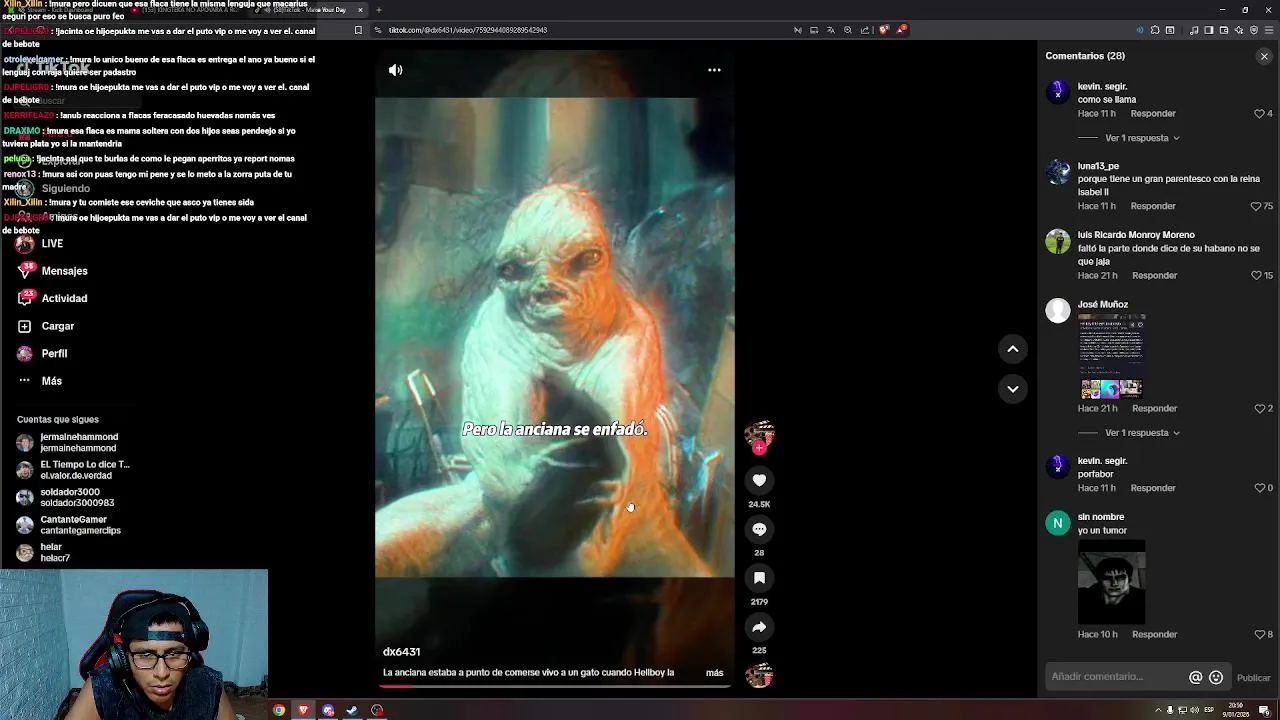Mute the TikTok video sound
1280x720 pixels.
[395, 70]
